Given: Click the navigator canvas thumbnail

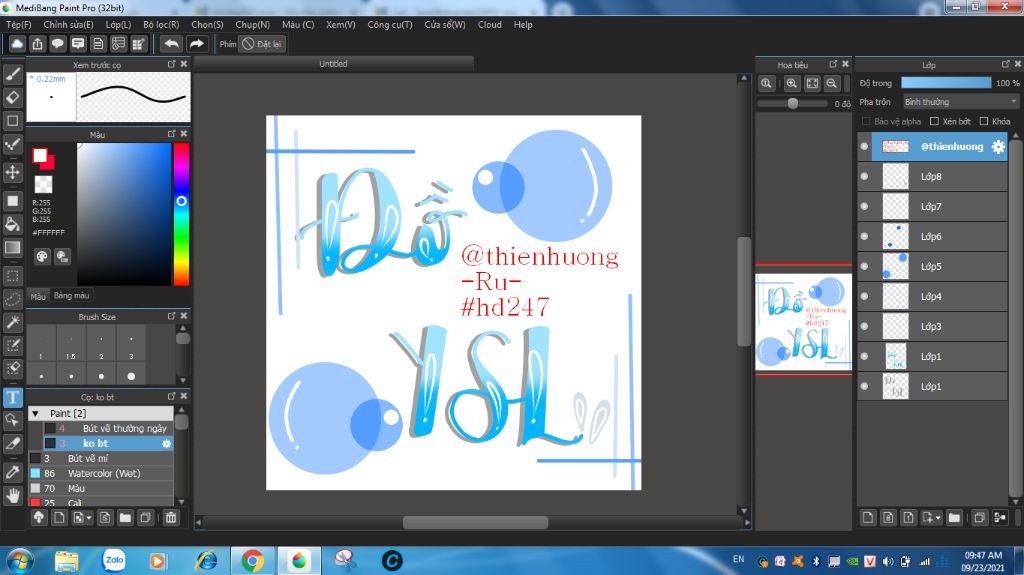Looking at the screenshot, I should pos(803,321).
